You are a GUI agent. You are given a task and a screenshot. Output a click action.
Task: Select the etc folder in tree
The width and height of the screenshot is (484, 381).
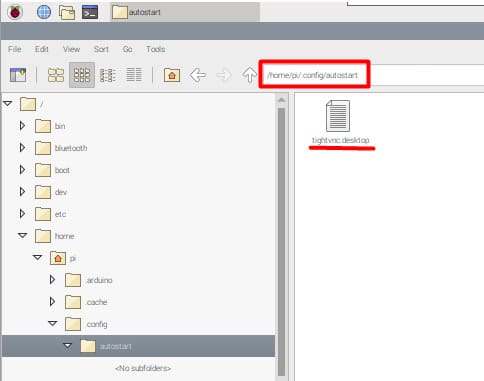50,214
